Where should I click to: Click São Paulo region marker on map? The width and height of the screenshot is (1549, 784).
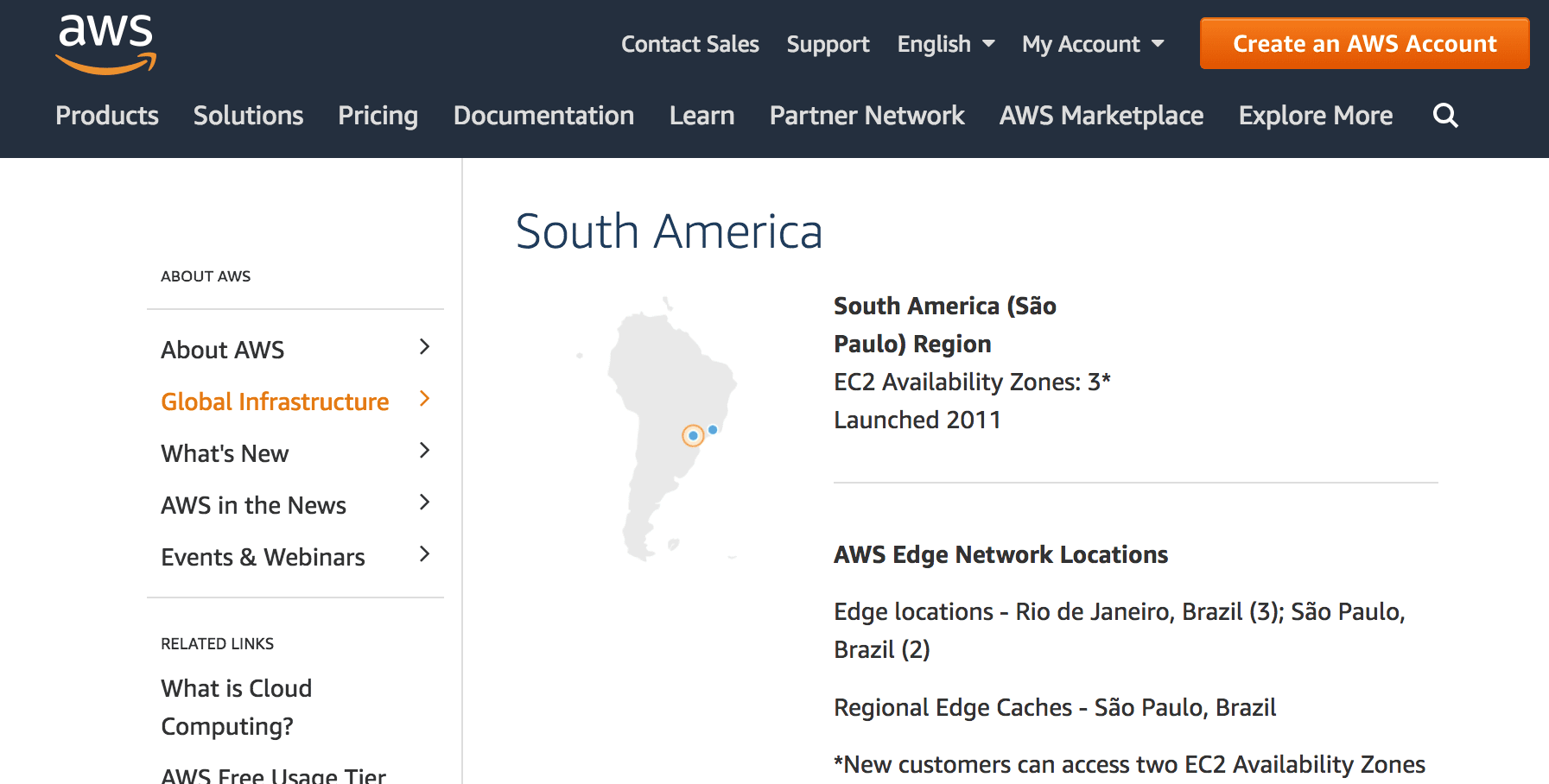coord(693,435)
